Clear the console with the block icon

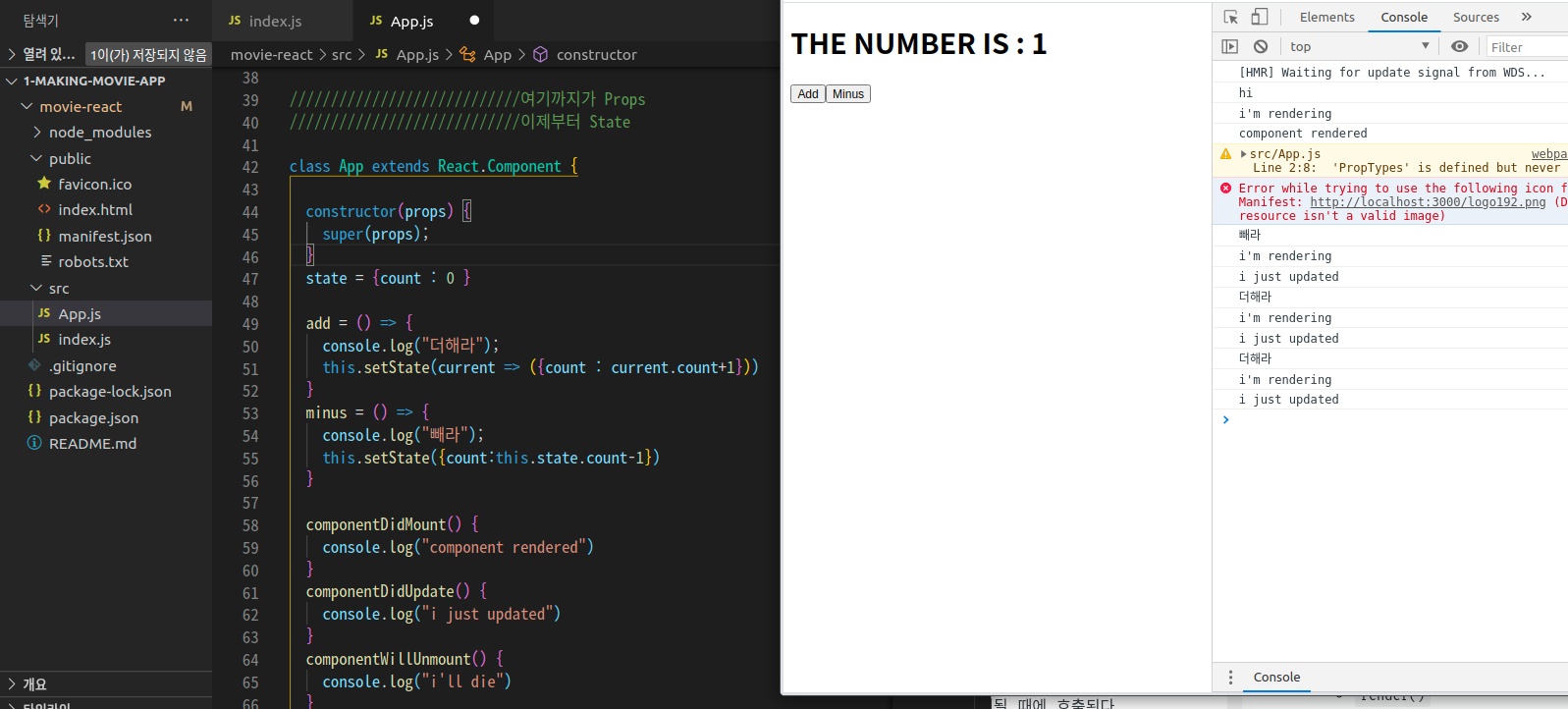(1261, 46)
